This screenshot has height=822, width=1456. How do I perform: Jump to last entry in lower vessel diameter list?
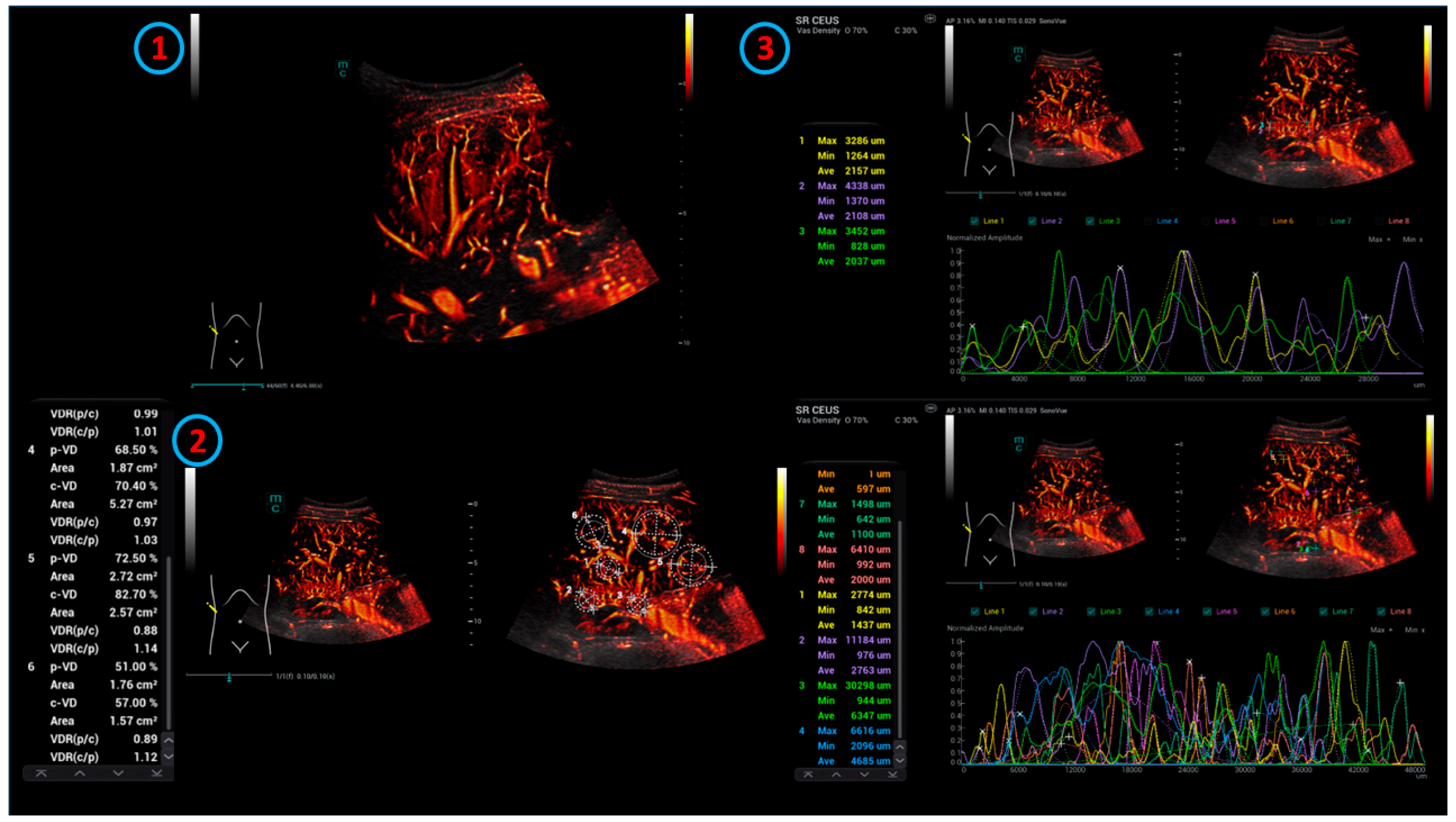coord(893,775)
